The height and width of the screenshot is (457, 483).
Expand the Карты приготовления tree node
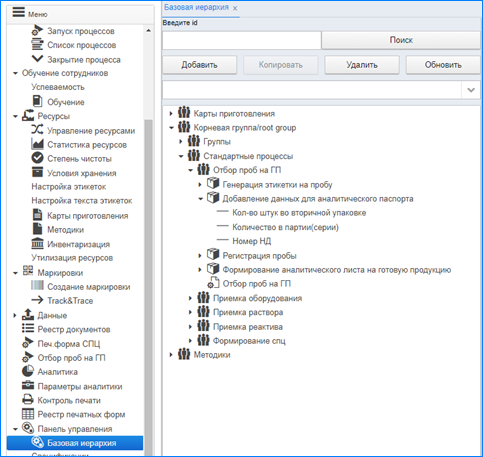(x=171, y=114)
